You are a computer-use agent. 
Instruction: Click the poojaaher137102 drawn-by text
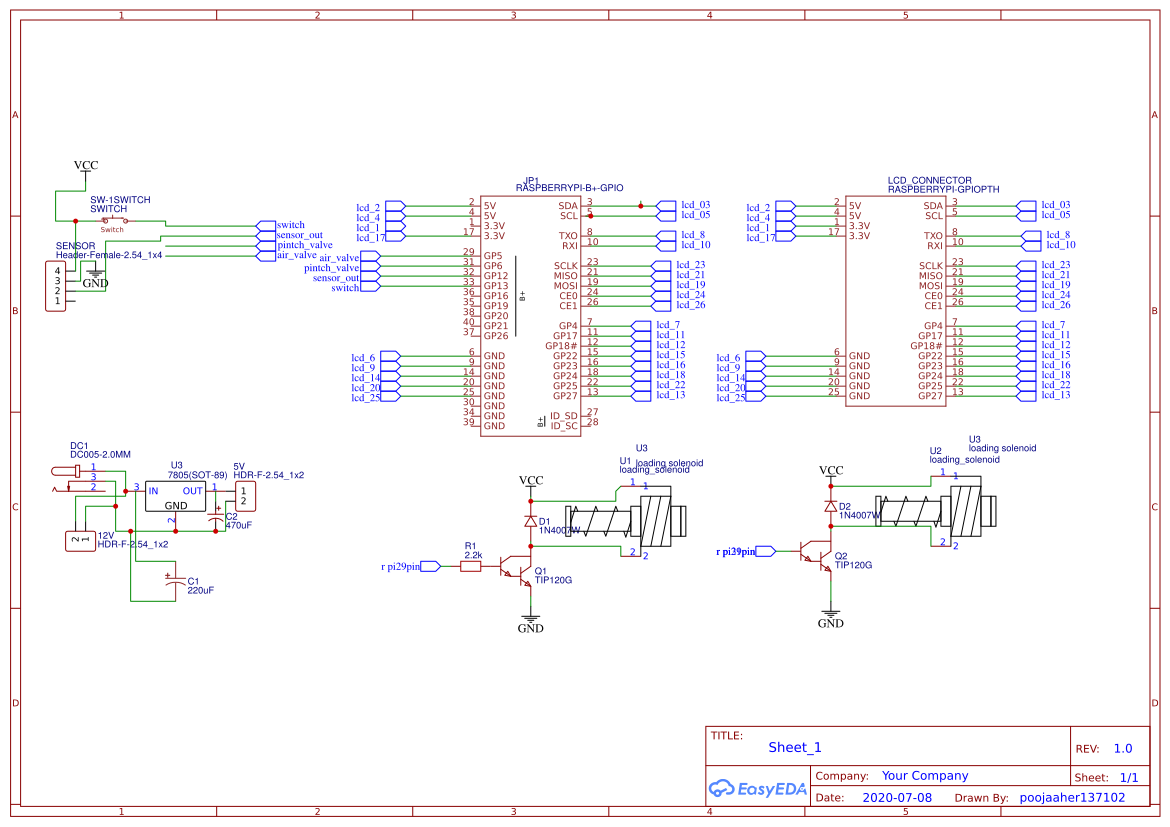(1072, 797)
